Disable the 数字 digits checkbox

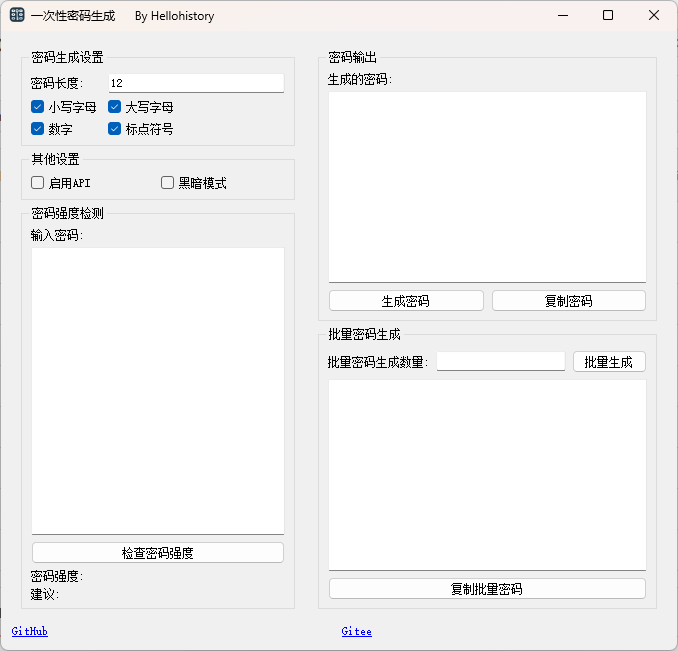[38, 129]
